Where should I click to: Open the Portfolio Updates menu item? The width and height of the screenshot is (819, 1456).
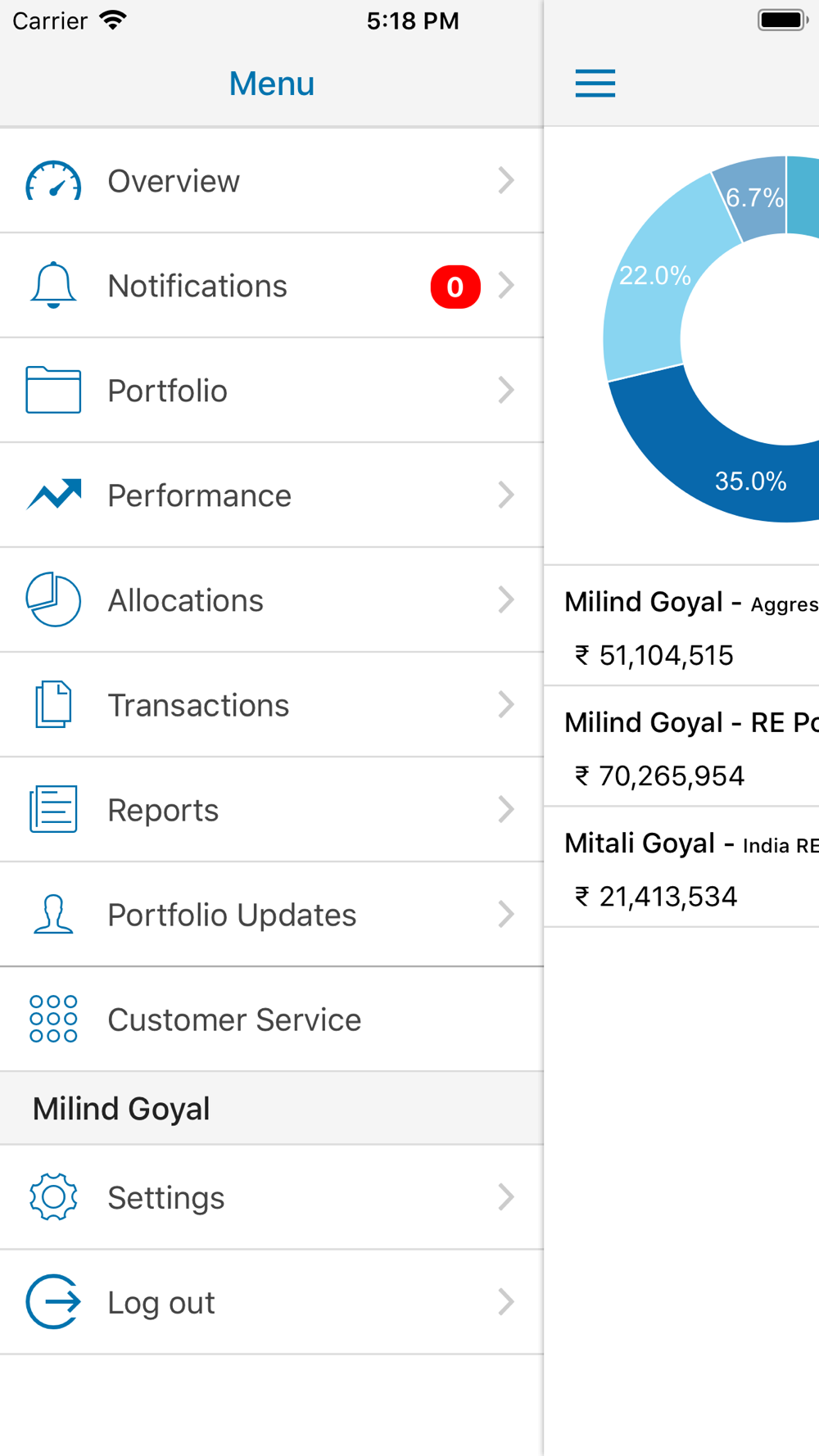click(x=272, y=915)
